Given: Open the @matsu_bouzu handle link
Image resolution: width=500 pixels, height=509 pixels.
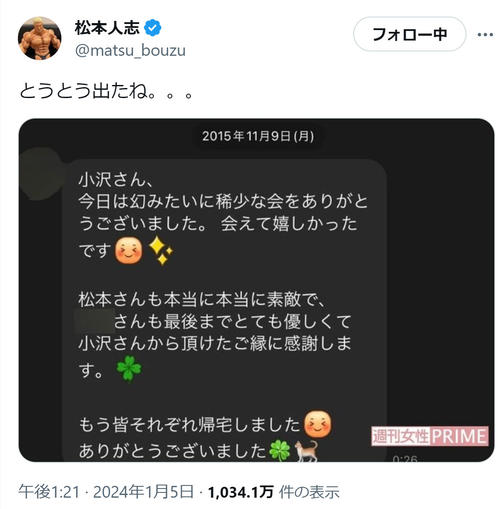Looking at the screenshot, I should click(130, 50).
